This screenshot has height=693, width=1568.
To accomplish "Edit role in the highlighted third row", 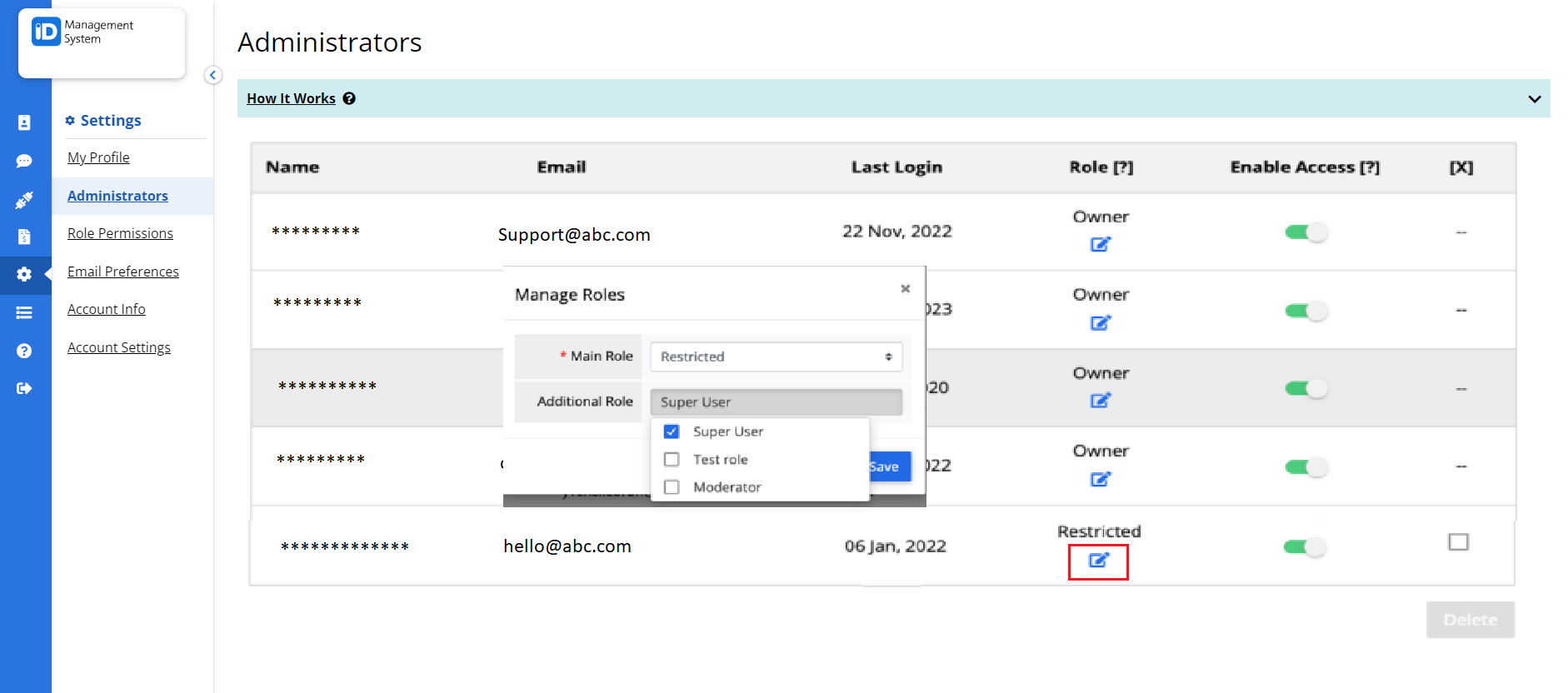I will pos(1101,401).
